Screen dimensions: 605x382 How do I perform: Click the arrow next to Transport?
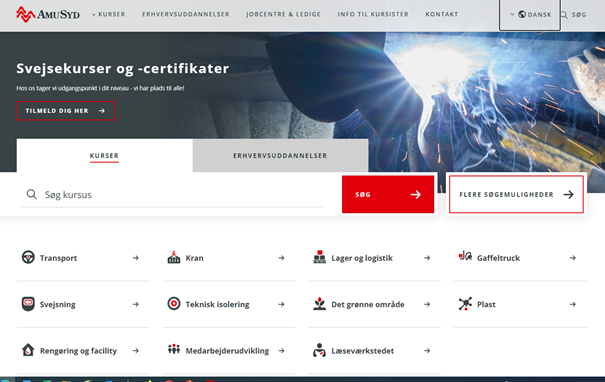135,258
